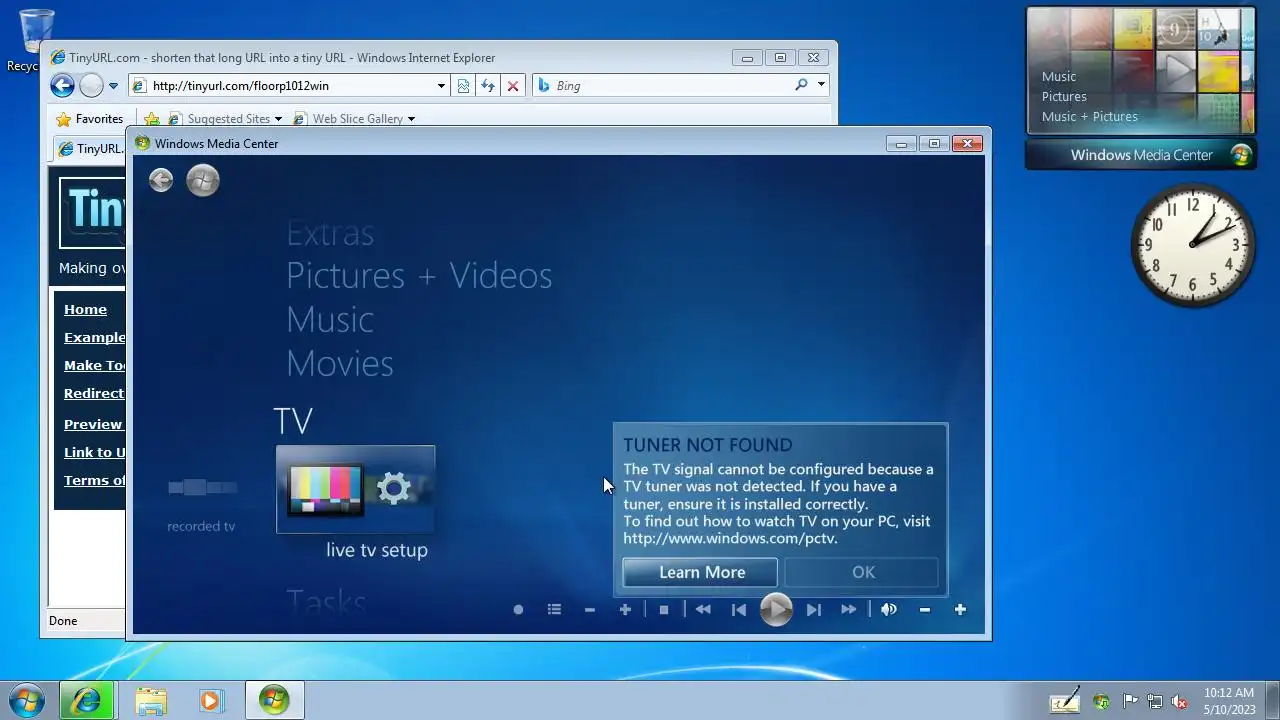Start playback with the round play button
This screenshot has width=1280, height=720.
[776, 609]
